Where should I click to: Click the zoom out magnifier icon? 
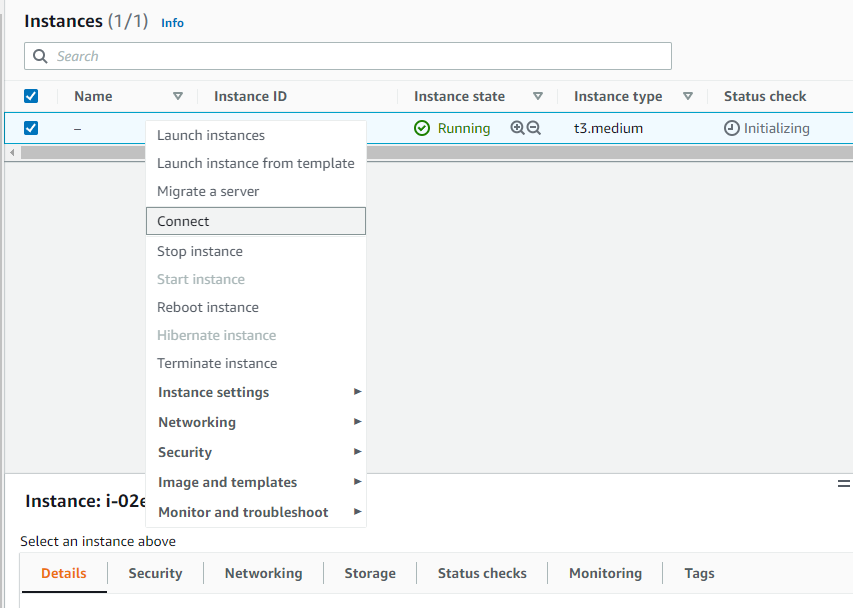tap(534, 128)
